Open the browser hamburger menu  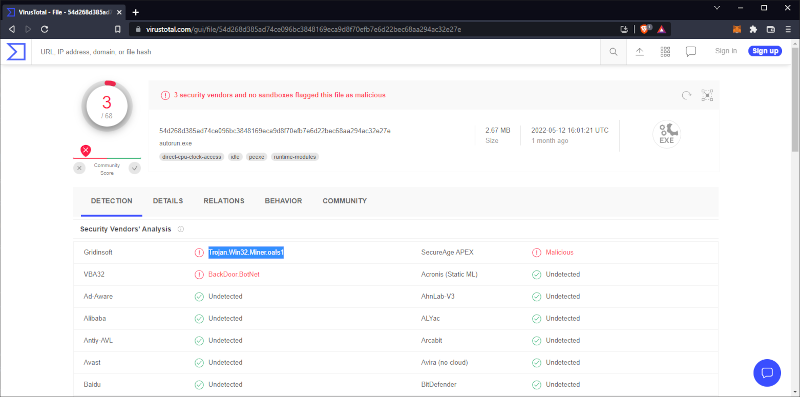788,30
